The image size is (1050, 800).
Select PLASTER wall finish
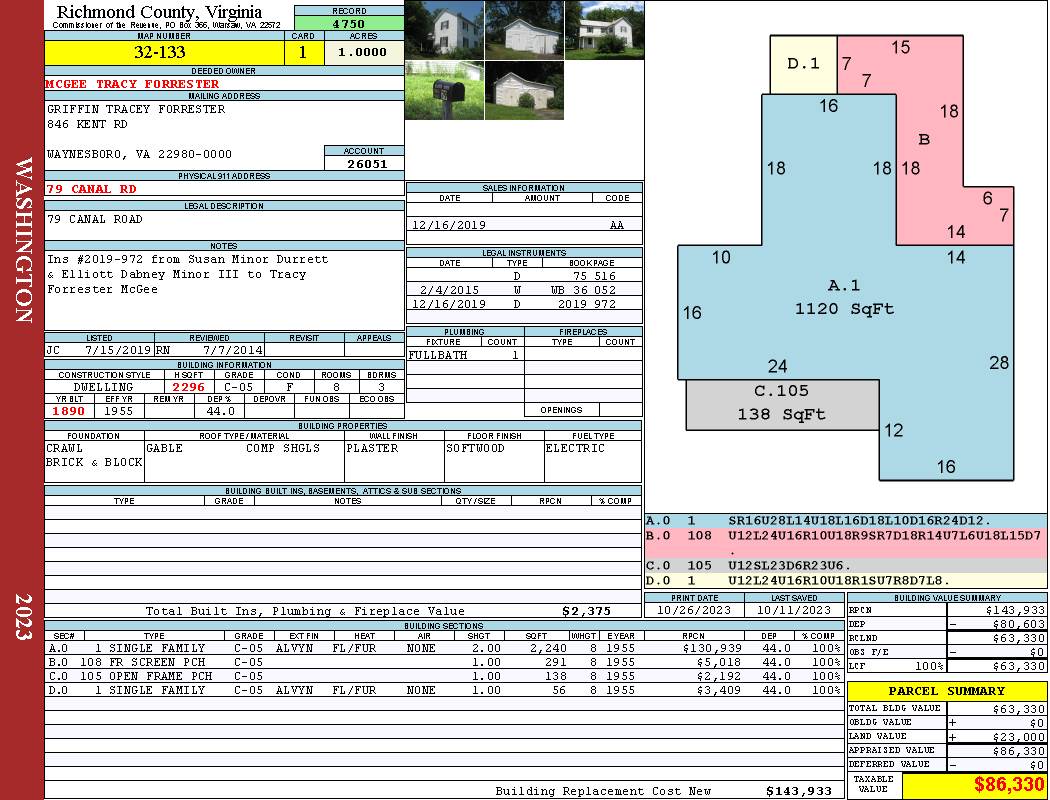(x=372, y=449)
